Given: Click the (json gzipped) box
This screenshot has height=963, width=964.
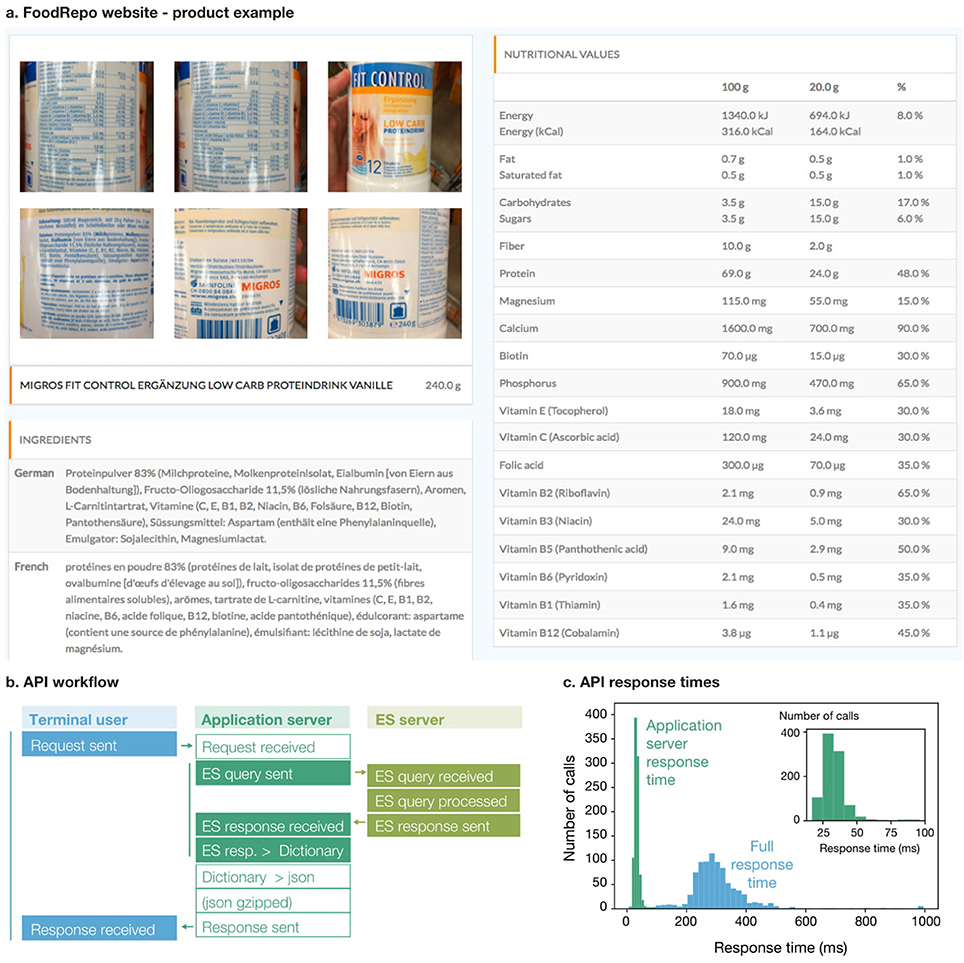Looking at the screenshot, I should 273,902.
